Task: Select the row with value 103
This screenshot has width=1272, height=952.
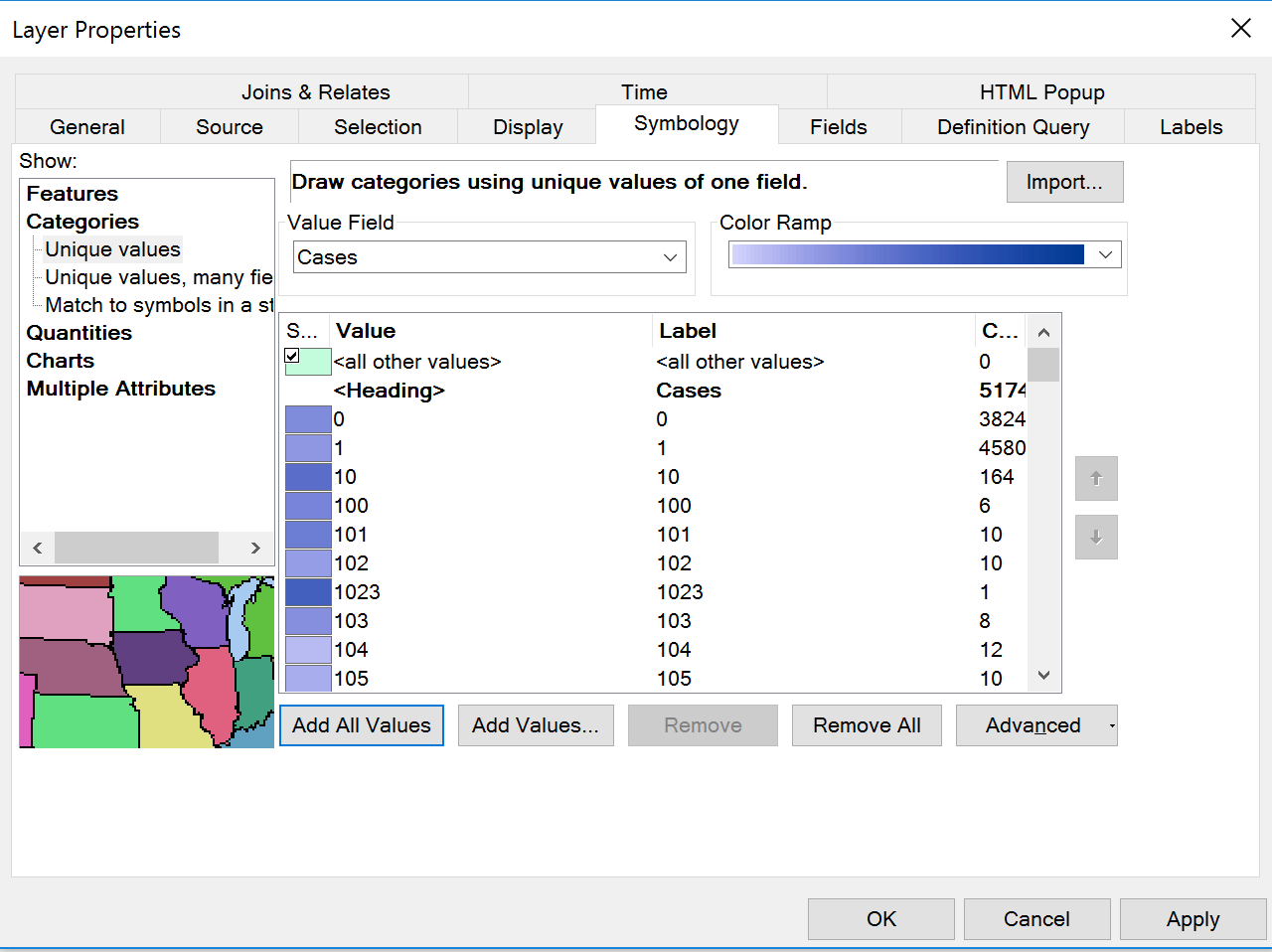Action: coord(655,621)
